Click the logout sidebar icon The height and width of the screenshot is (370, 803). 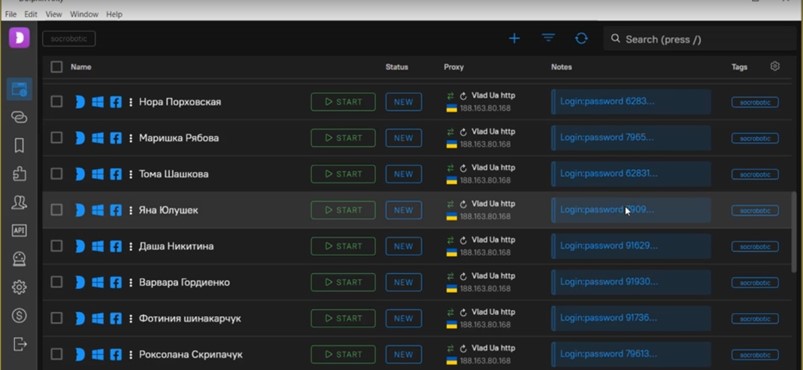point(19,343)
